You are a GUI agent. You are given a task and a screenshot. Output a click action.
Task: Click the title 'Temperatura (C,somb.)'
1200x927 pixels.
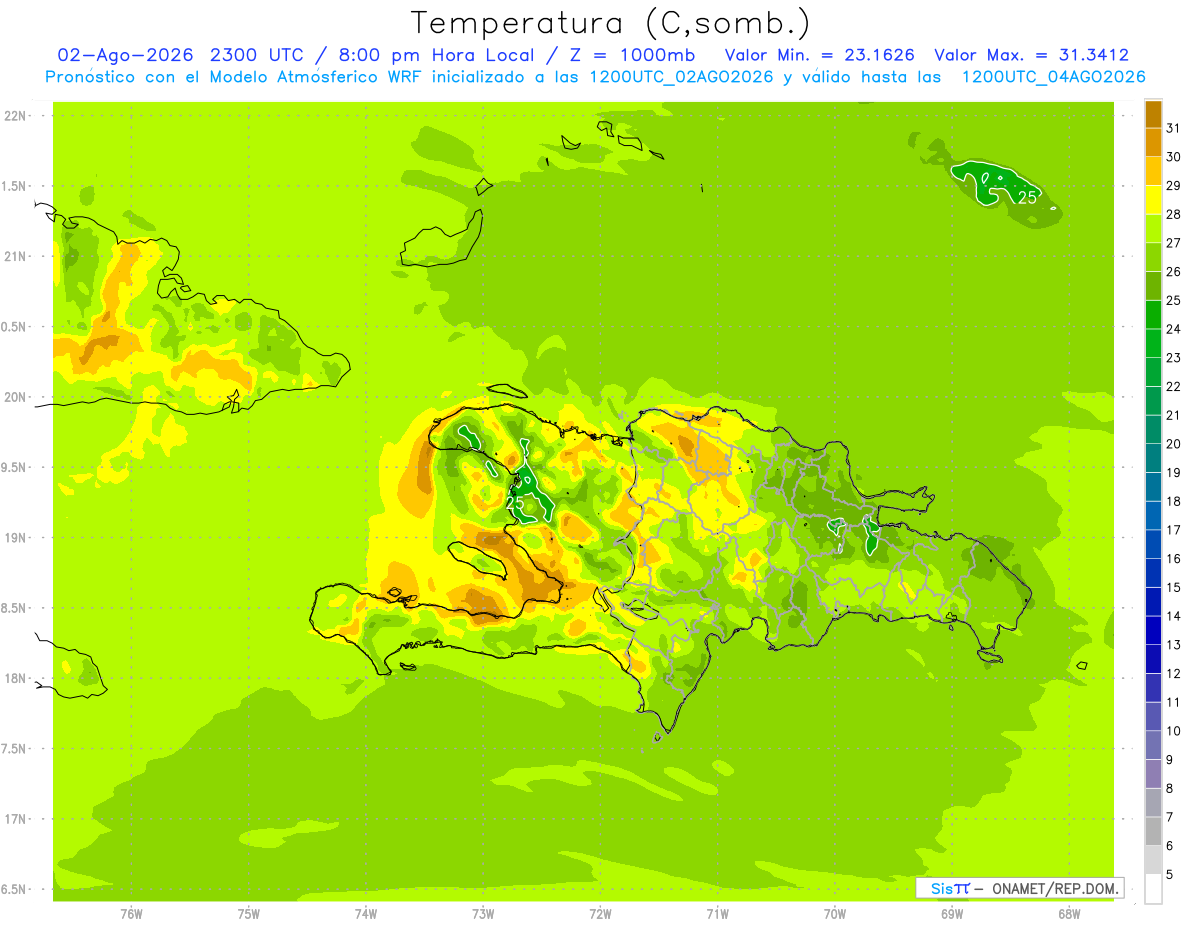(610, 23)
